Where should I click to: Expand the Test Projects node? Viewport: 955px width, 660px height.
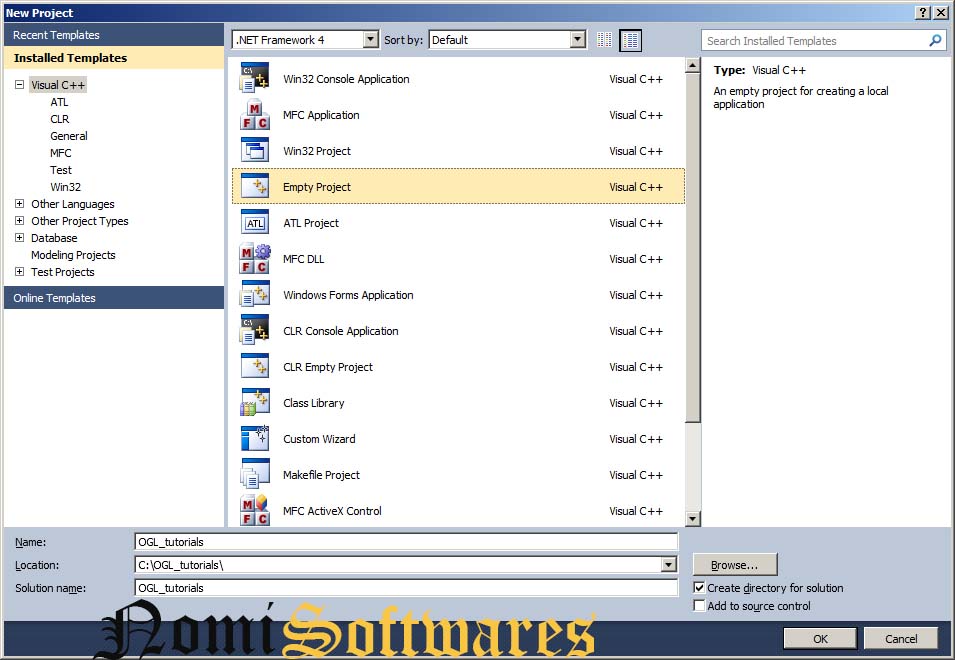click(x=19, y=272)
